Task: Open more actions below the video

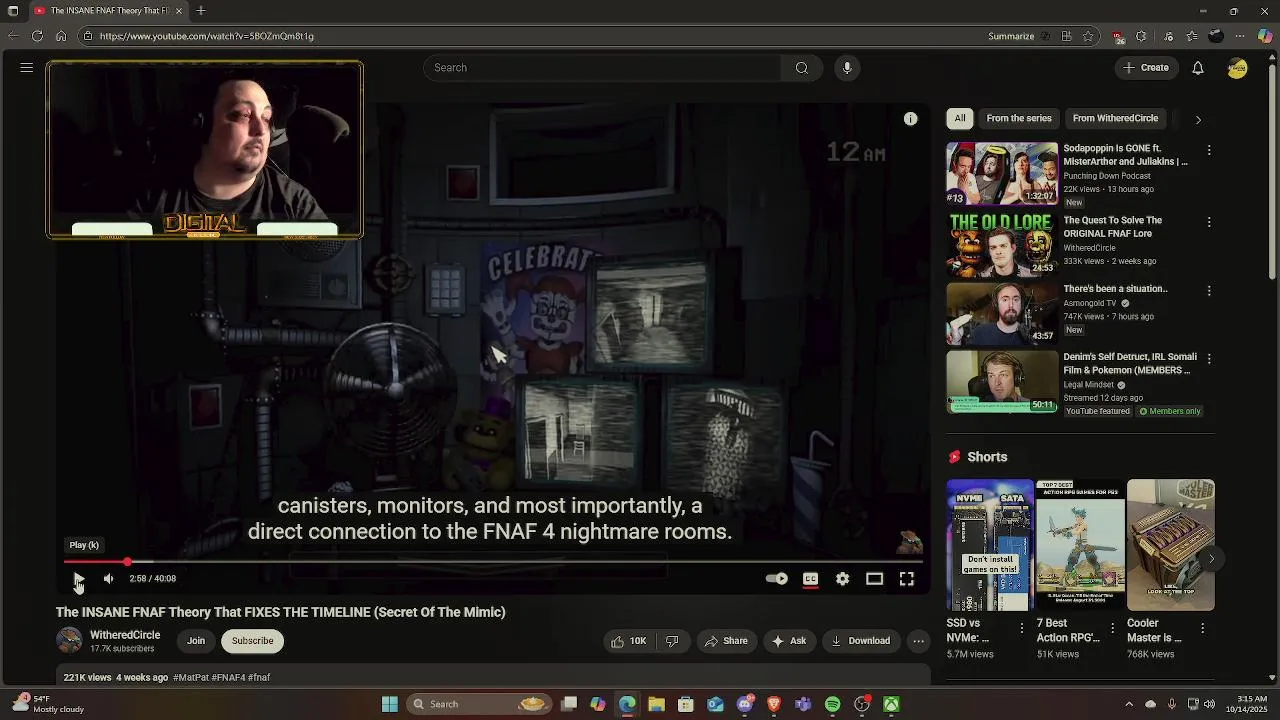Action: (x=918, y=641)
